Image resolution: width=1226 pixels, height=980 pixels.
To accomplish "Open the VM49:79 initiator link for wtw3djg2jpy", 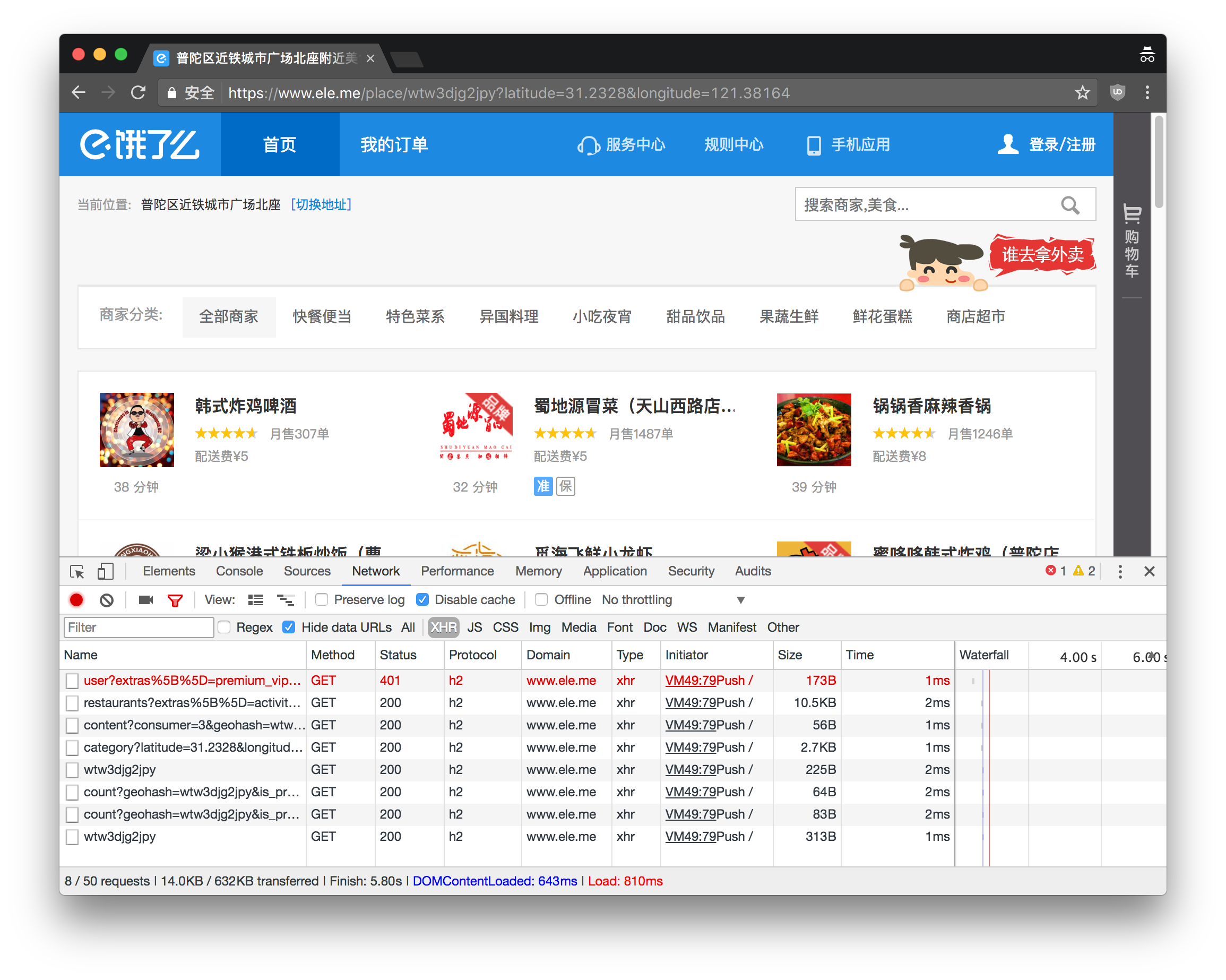I will [691, 770].
